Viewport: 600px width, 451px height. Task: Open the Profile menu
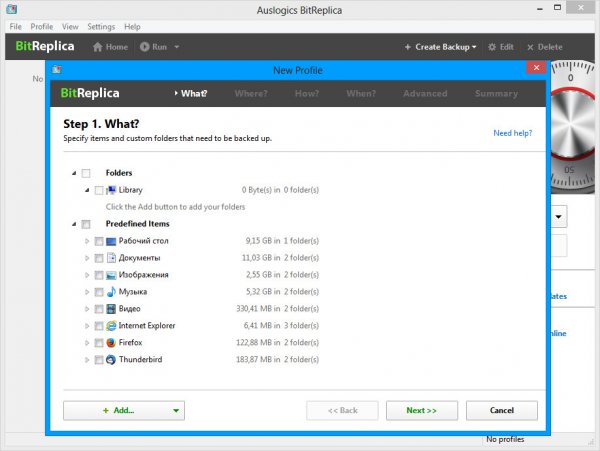pos(42,26)
